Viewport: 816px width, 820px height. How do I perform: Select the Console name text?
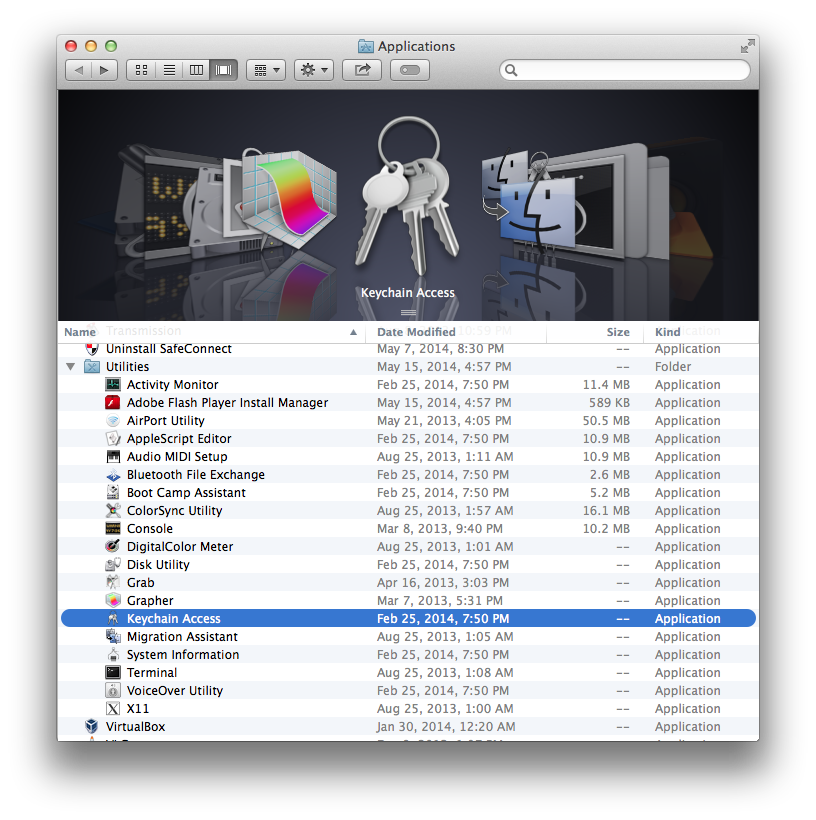(x=150, y=529)
